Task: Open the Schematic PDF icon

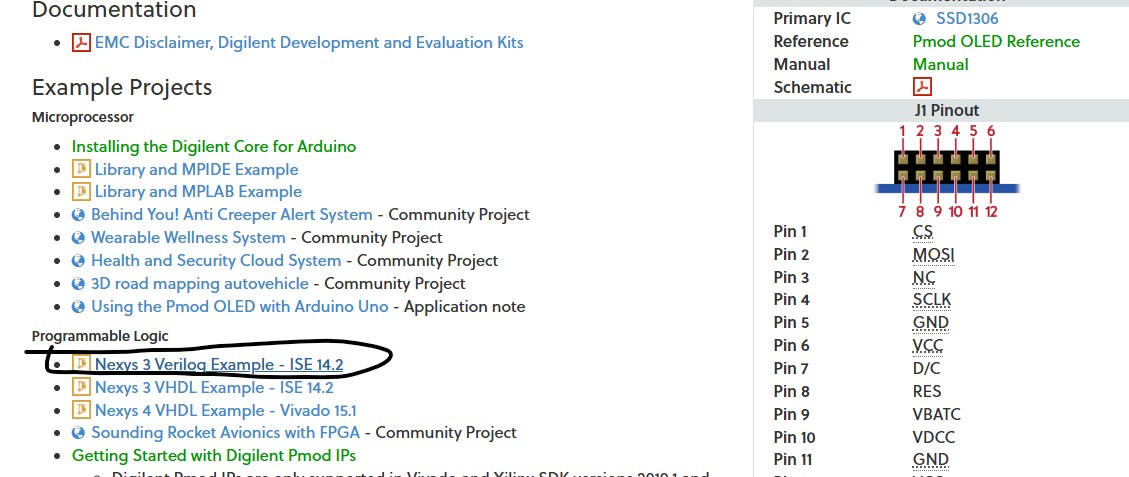Action: (922, 87)
